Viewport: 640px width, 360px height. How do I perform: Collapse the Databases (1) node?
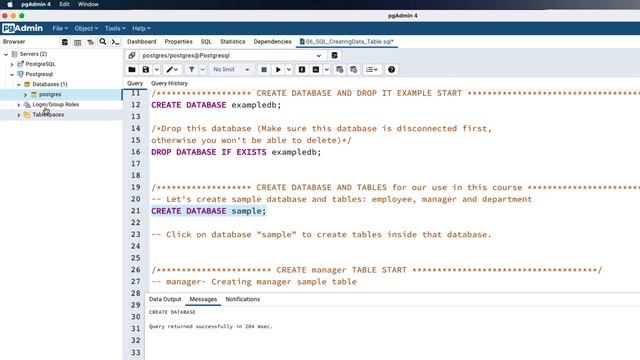click(19, 84)
